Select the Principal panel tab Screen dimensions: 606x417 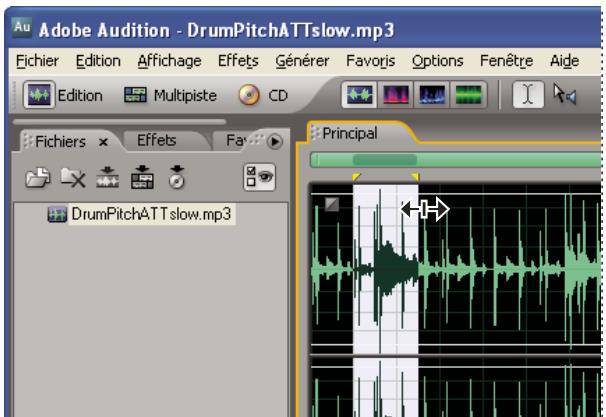[350, 133]
